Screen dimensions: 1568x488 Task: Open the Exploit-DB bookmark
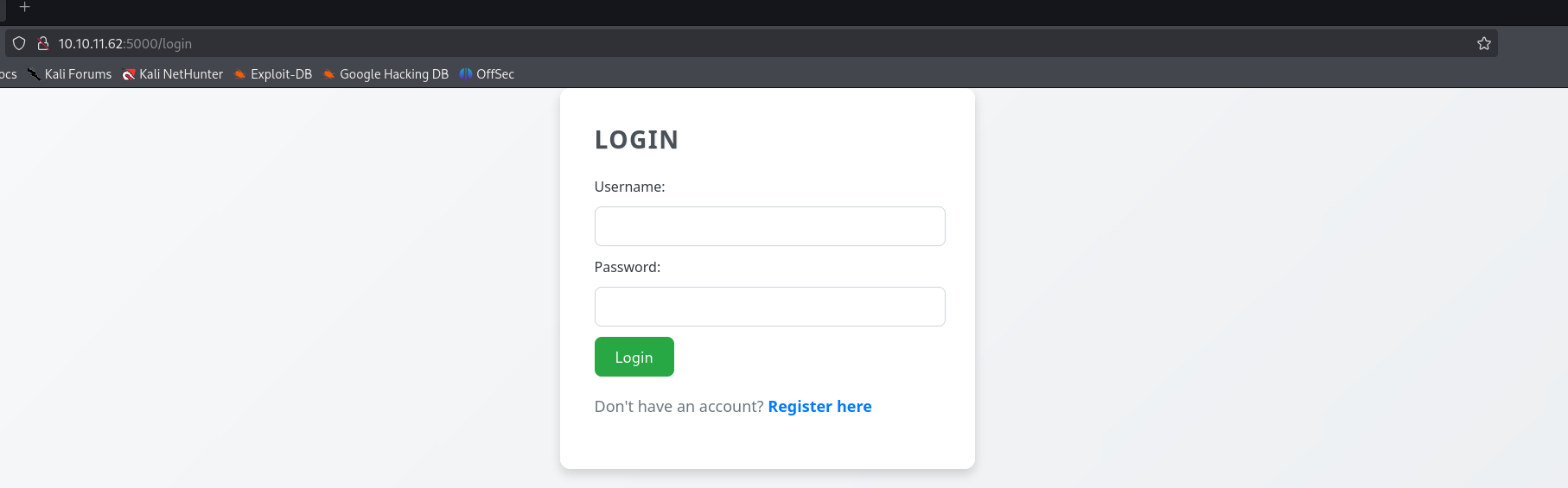[273, 74]
